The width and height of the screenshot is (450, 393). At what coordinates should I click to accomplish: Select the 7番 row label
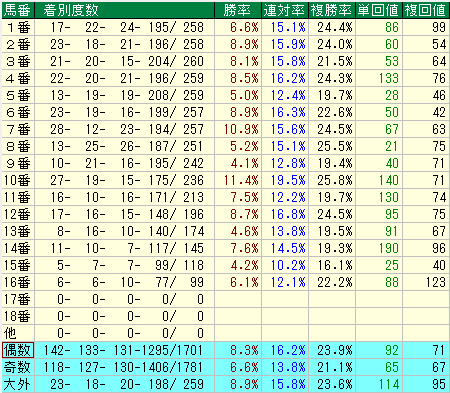pyautogui.click(x=18, y=129)
